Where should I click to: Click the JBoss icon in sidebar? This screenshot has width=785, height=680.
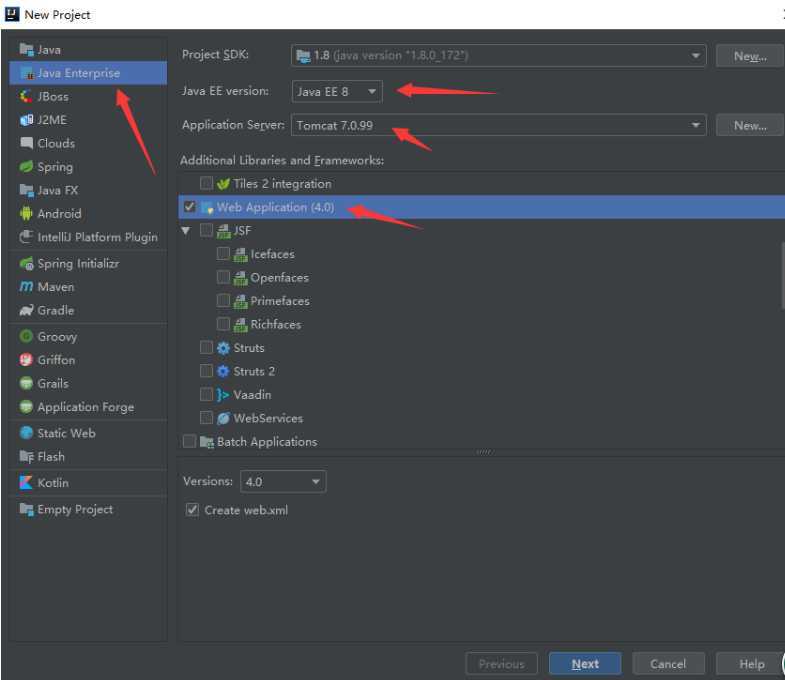pyautogui.click(x=26, y=96)
